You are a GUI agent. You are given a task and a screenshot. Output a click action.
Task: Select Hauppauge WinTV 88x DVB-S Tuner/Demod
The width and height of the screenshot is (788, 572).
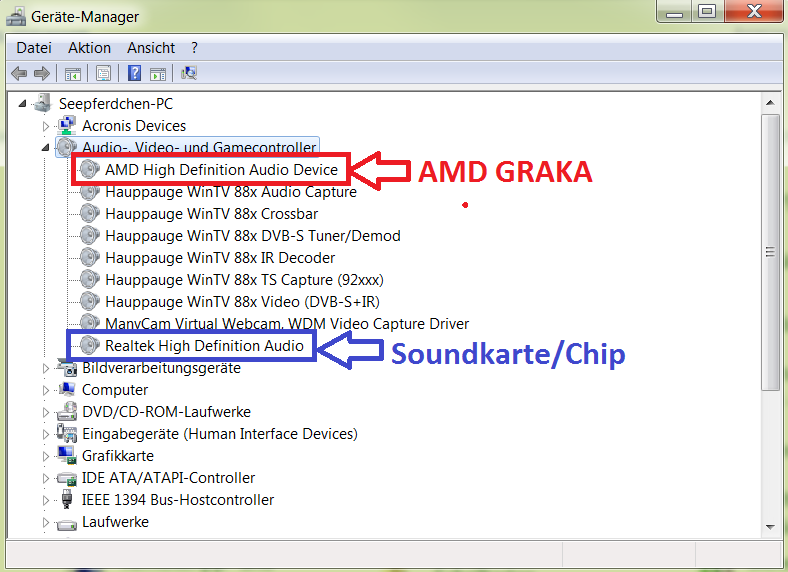pyautogui.click(x=253, y=236)
